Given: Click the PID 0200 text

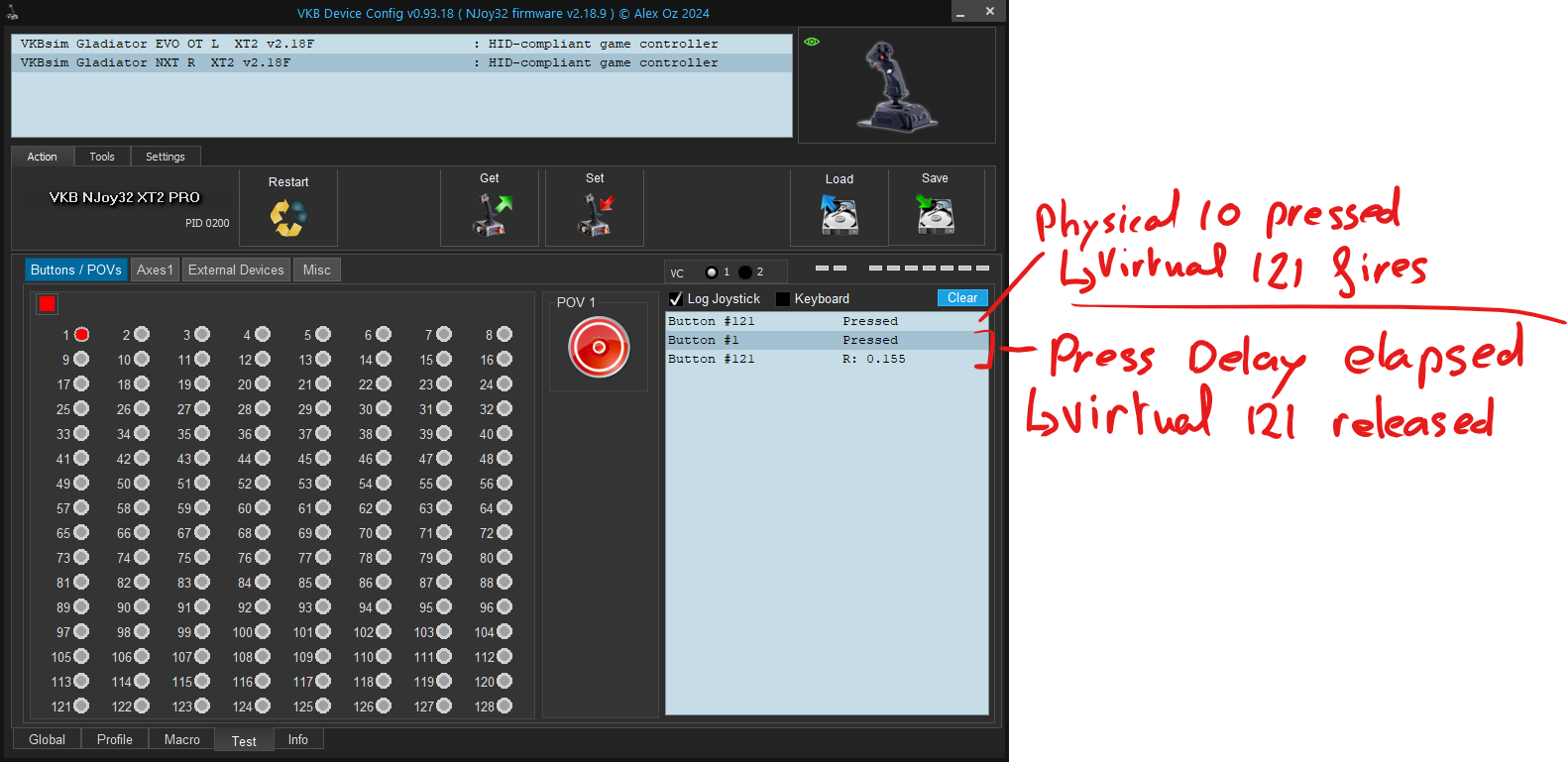Looking at the screenshot, I should click(207, 223).
